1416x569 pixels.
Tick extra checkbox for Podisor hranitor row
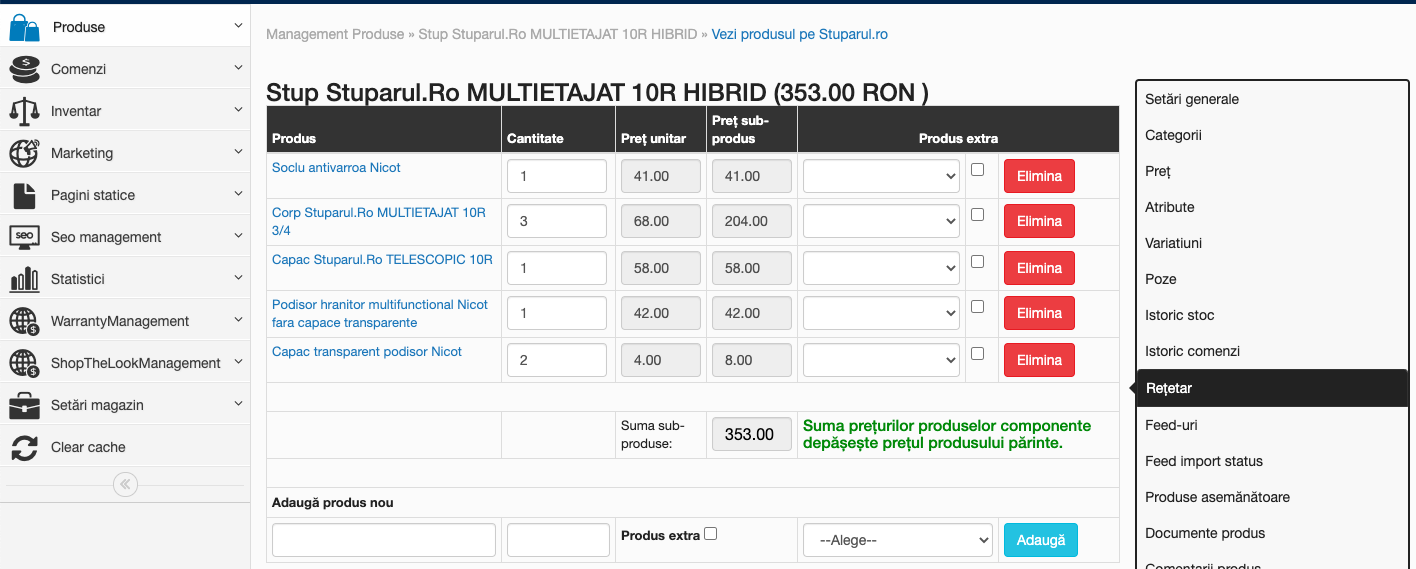(977, 306)
